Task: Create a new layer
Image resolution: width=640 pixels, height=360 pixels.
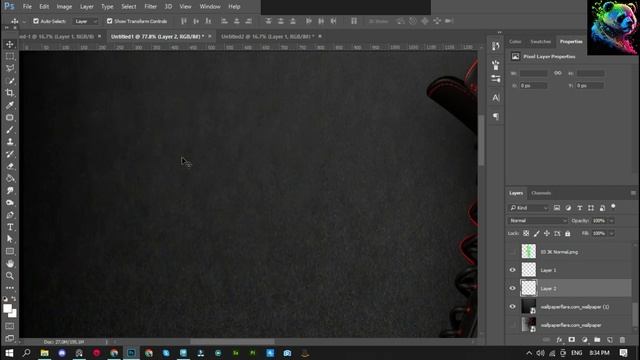Action: (610, 340)
